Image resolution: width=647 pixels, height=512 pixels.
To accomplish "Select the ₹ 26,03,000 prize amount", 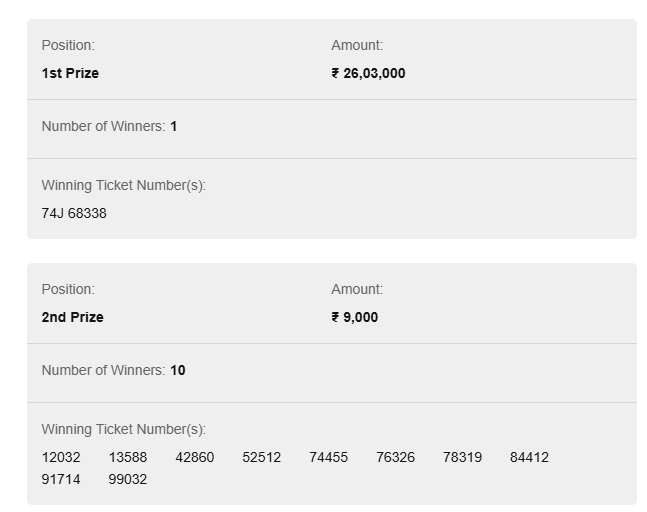I will click(368, 73).
